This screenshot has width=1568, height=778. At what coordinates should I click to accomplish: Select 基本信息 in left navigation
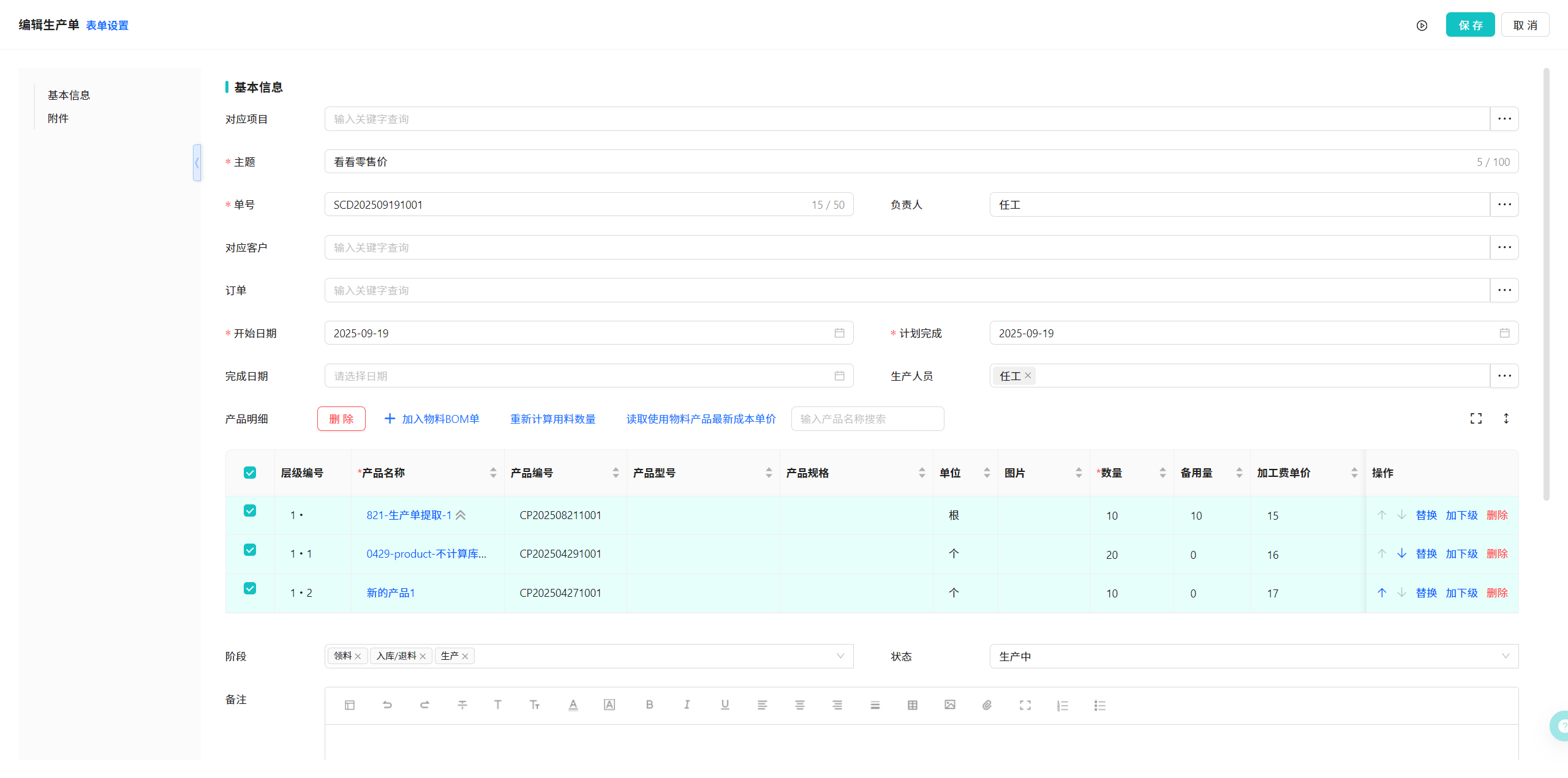tap(69, 95)
